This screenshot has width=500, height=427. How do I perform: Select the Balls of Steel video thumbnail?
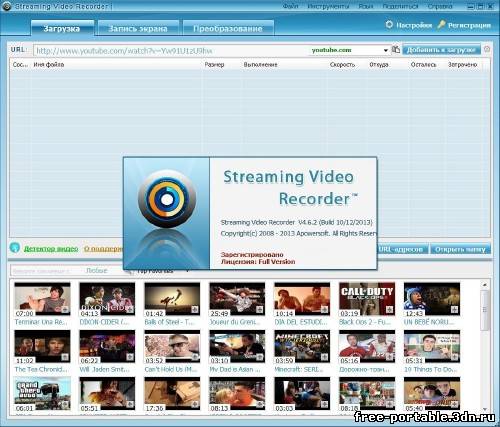click(x=172, y=299)
